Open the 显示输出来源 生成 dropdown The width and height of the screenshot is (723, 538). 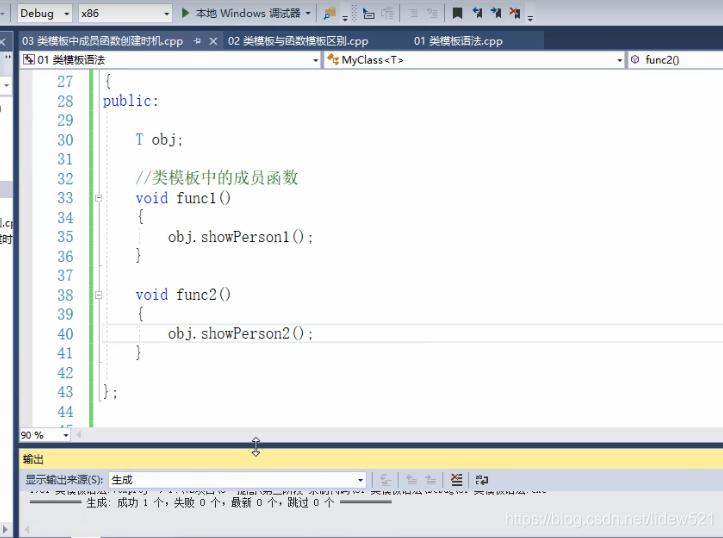237,480
